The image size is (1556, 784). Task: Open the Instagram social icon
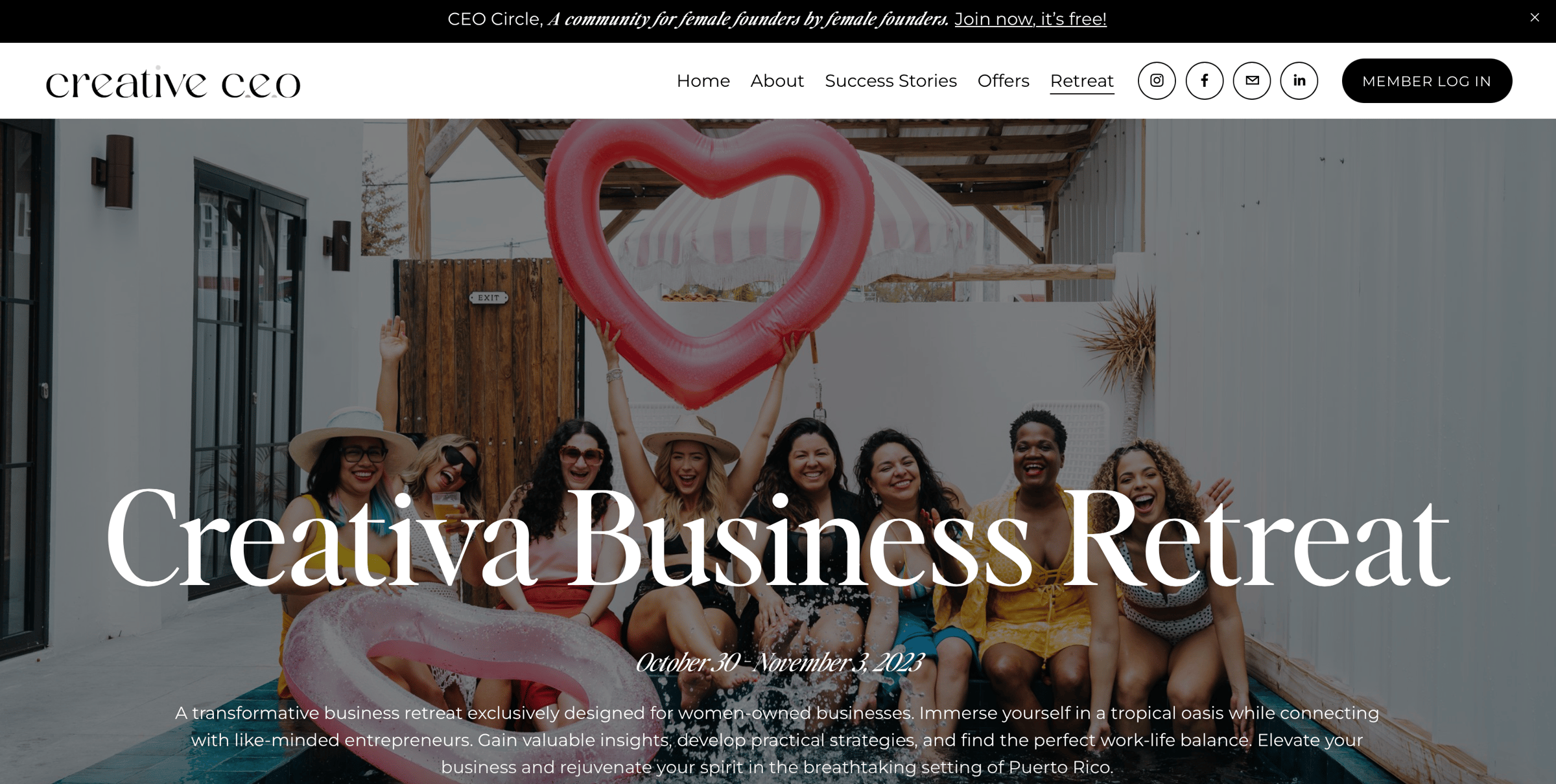[1157, 81]
